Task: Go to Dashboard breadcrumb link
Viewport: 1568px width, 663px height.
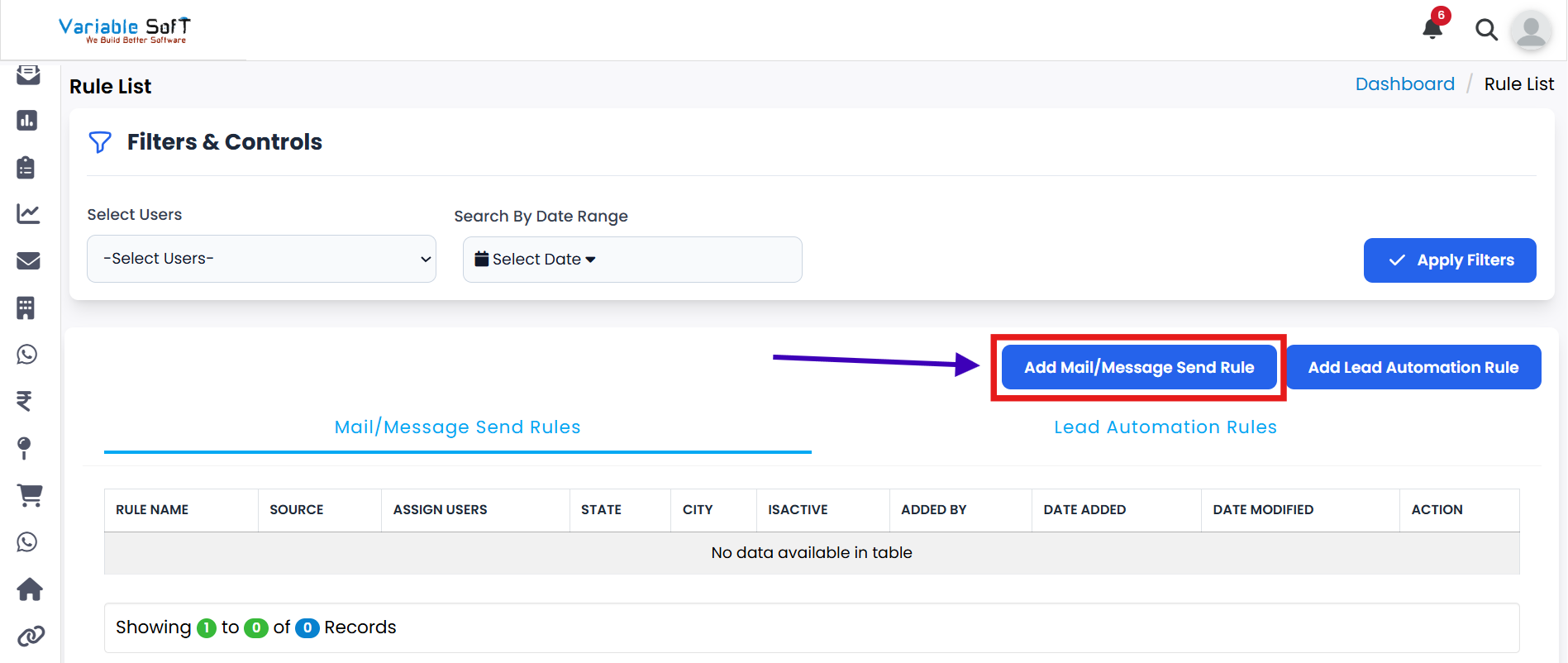Action: click(x=1405, y=84)
